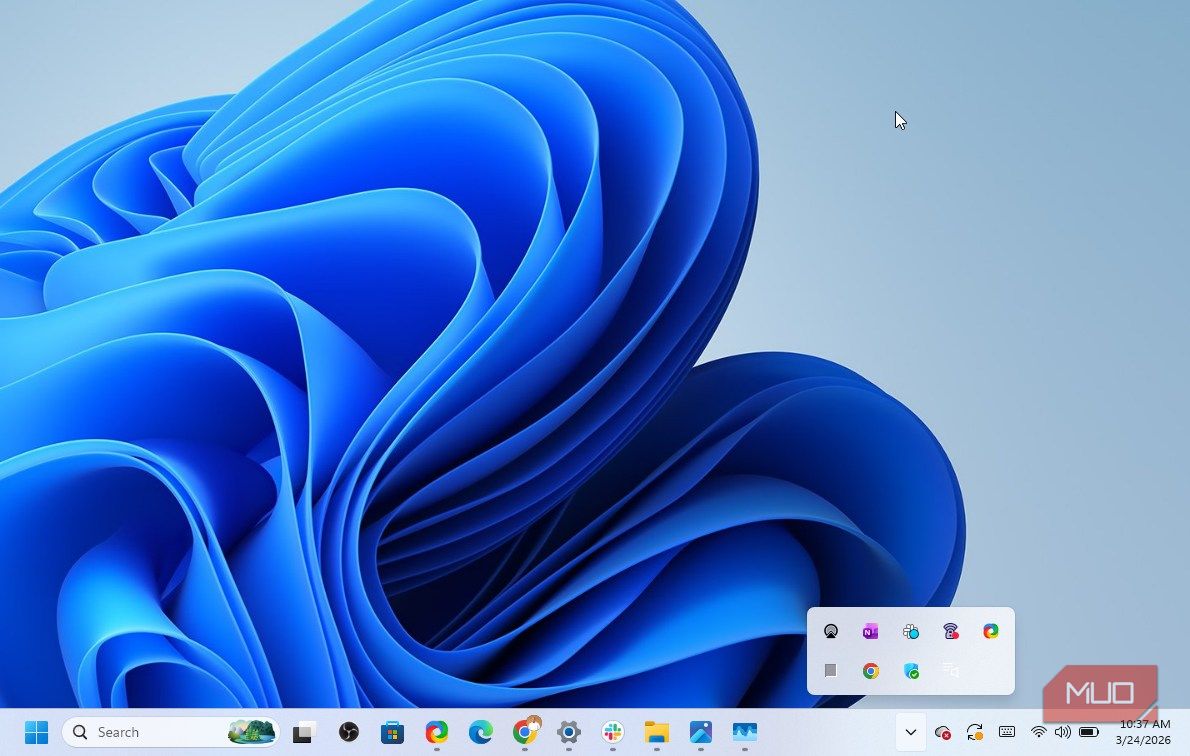
Task: Open Microsoft Edge from the taskbar
Action: coord(480,732)
